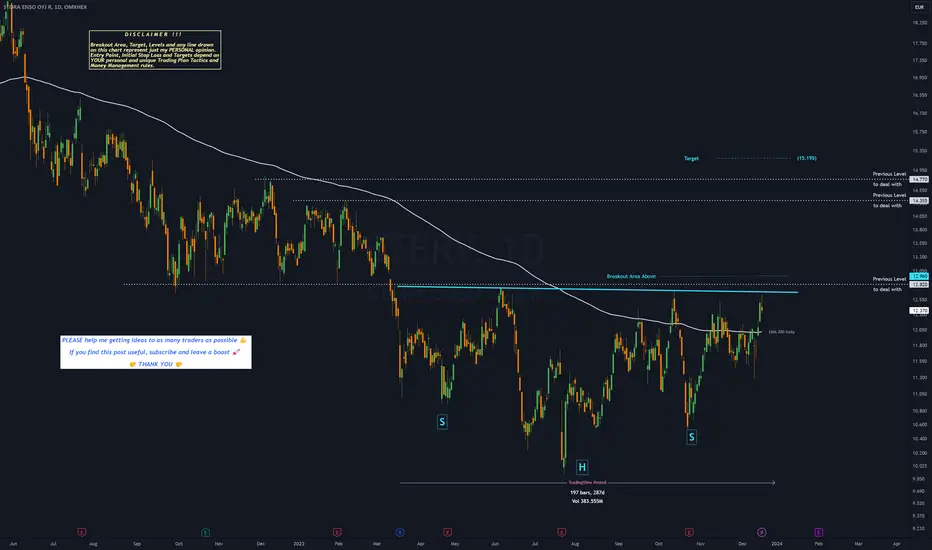Select the DISCLAIMER text box
This screenshot has height=550, width=932.
click(x=155, y=50)
